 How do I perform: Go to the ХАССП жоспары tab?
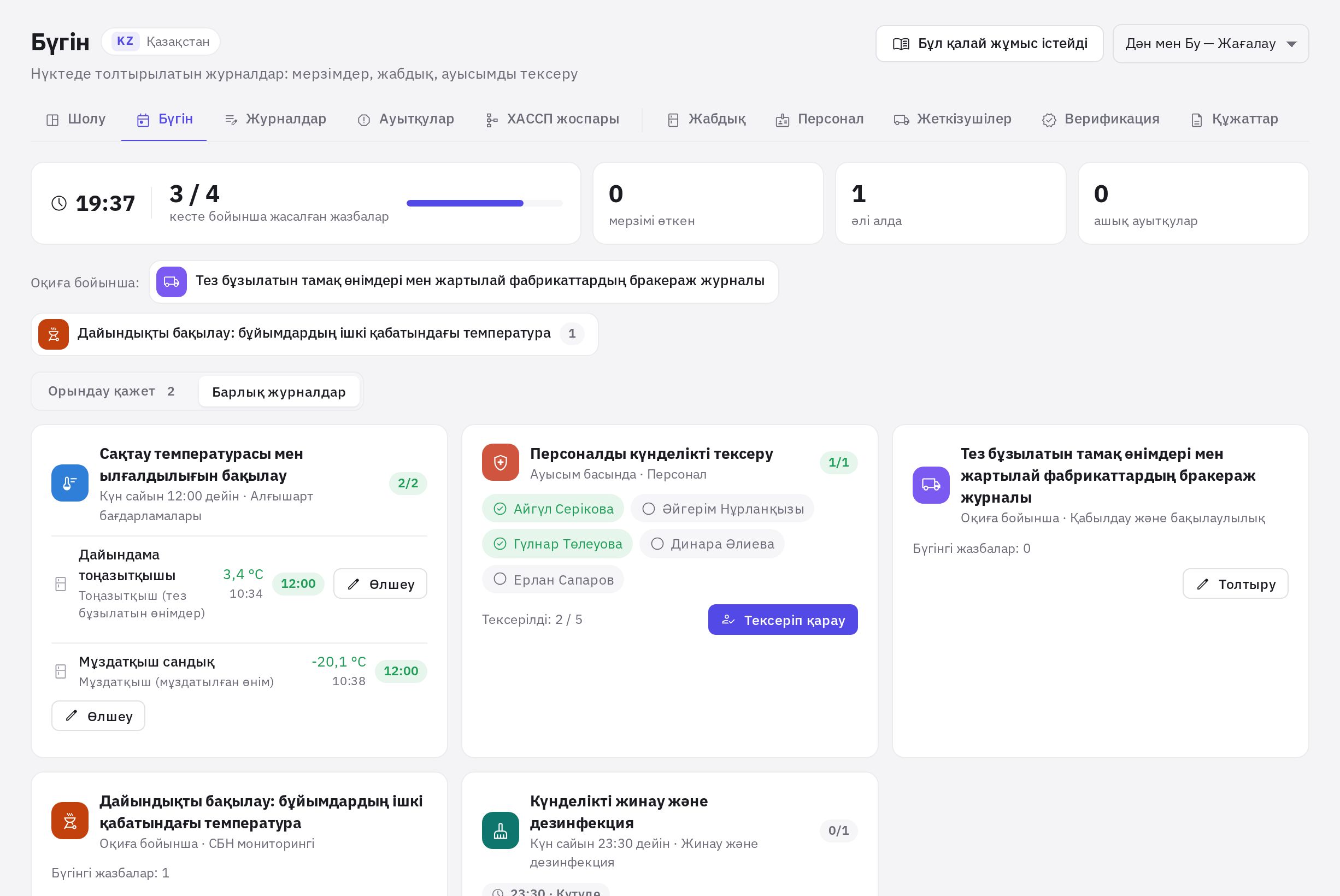tap(552, 119)
